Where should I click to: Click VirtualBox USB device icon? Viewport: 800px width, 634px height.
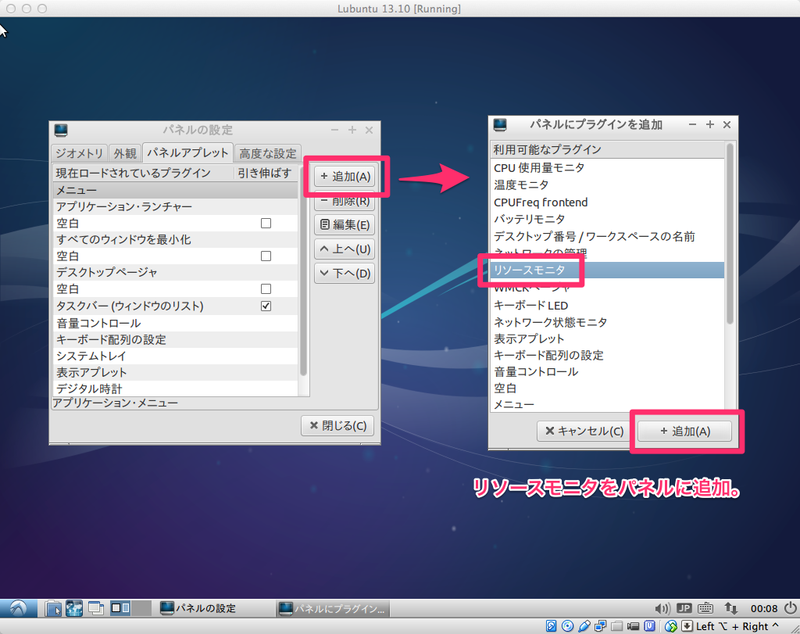[x=584, y=626]
